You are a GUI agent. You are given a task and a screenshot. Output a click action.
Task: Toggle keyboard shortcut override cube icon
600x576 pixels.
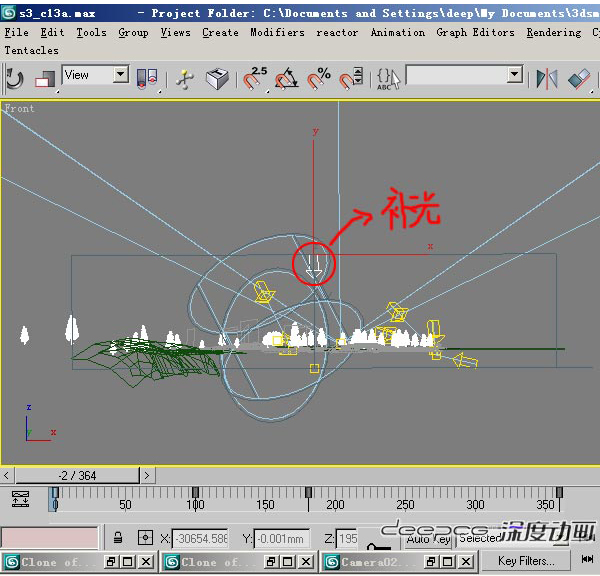[217, 79]
